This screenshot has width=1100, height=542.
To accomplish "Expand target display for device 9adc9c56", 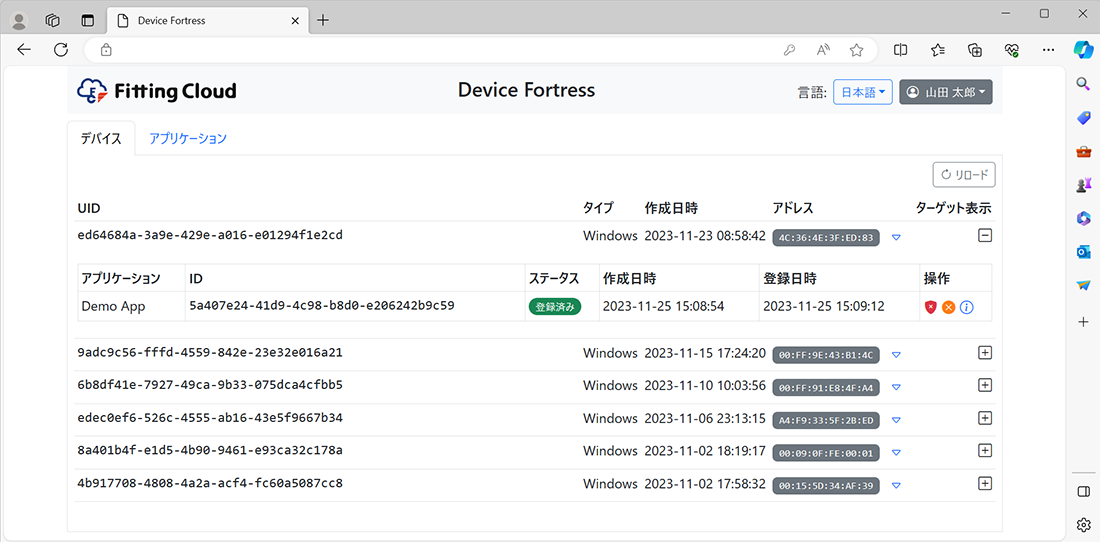I will (x=984, y=353).
